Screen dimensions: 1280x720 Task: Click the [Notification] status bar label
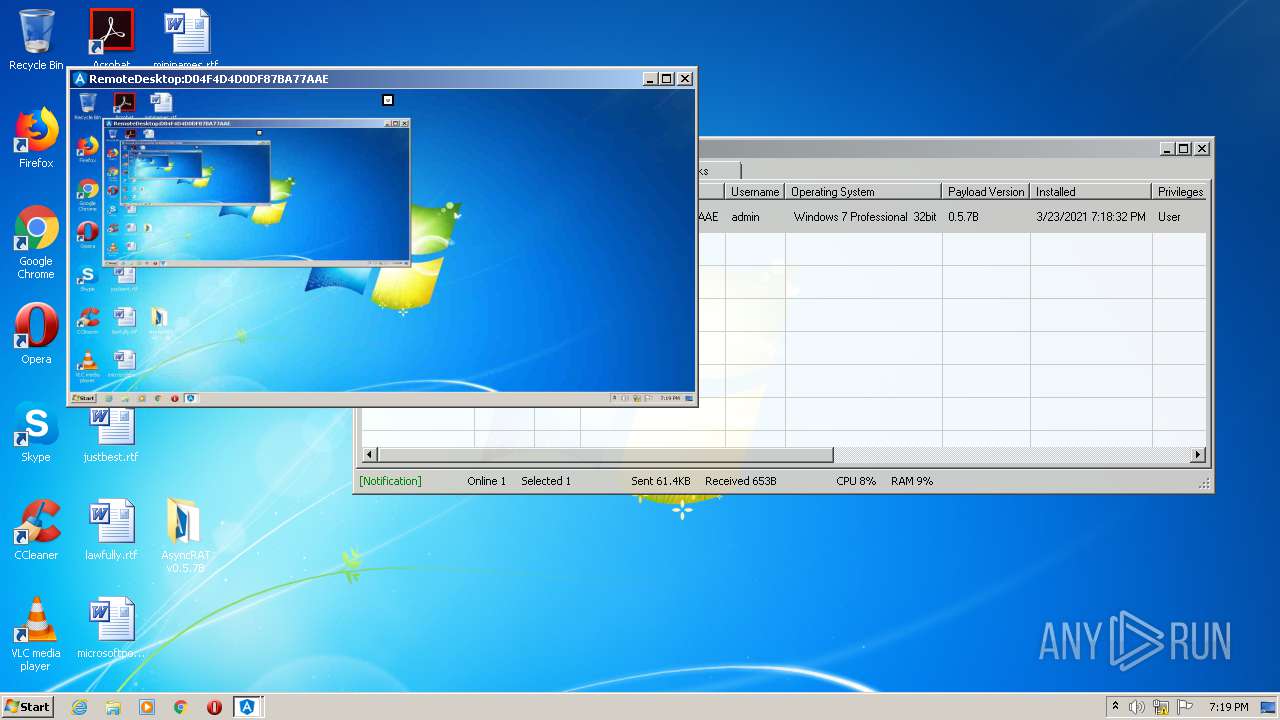pyautogui.click(x=390, y=481)
